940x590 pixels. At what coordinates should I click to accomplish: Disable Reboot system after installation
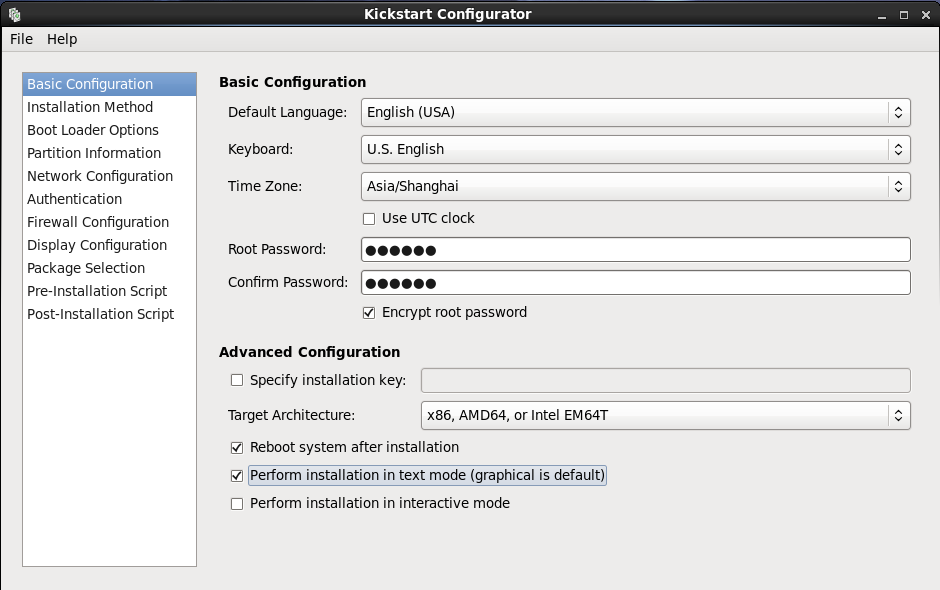[237, 447]
